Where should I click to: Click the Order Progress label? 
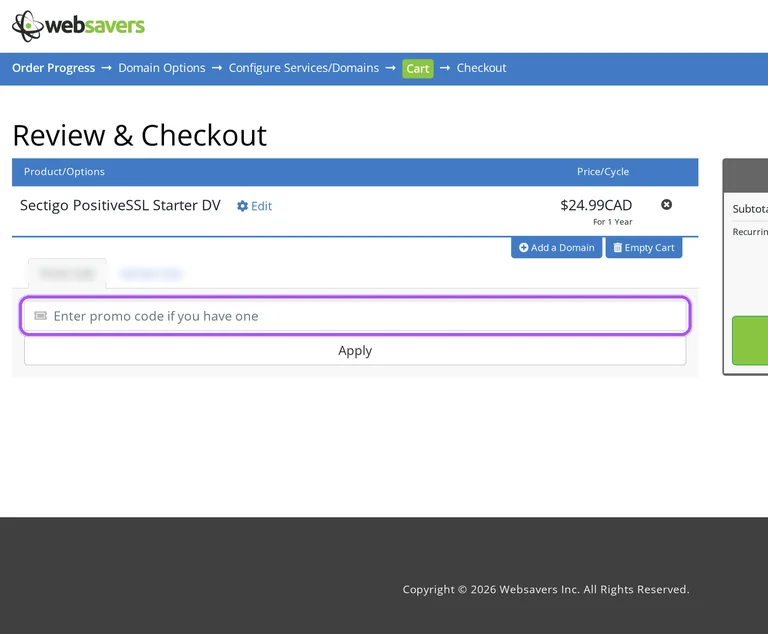53,68
